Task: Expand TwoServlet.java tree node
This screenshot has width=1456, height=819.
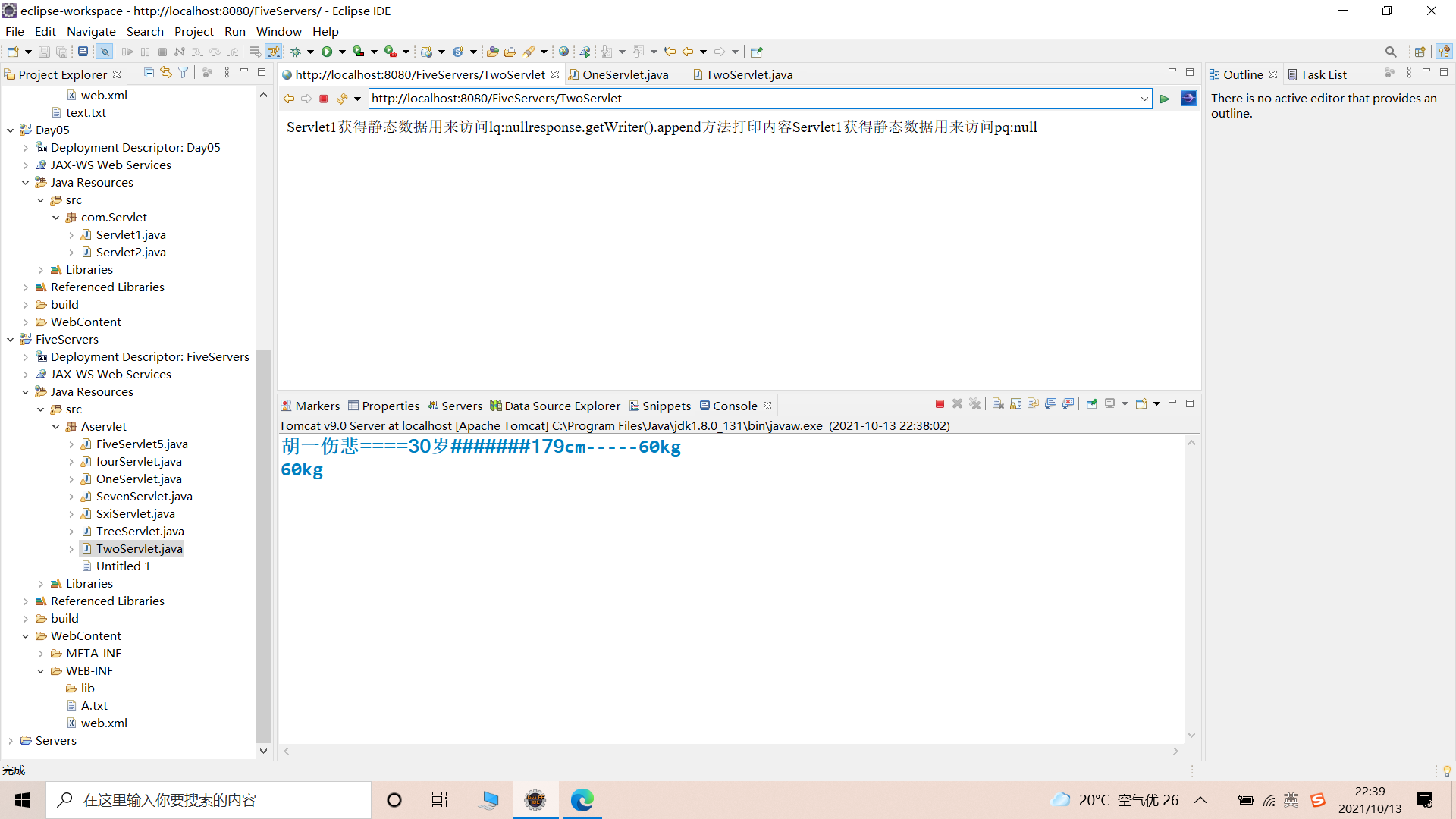Action: [x=71, y=549]
